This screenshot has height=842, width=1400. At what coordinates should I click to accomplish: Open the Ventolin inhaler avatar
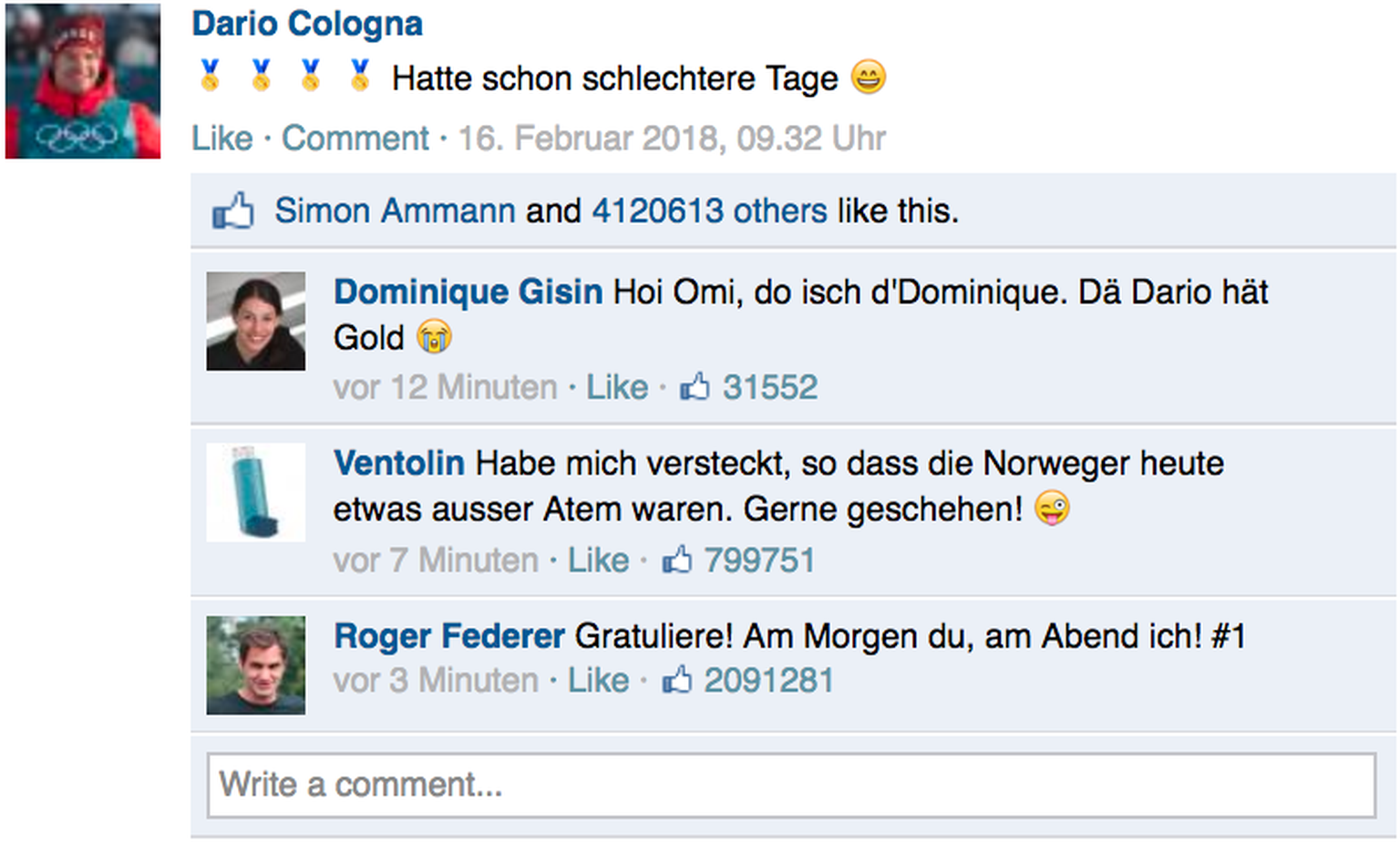coord(256,492)
